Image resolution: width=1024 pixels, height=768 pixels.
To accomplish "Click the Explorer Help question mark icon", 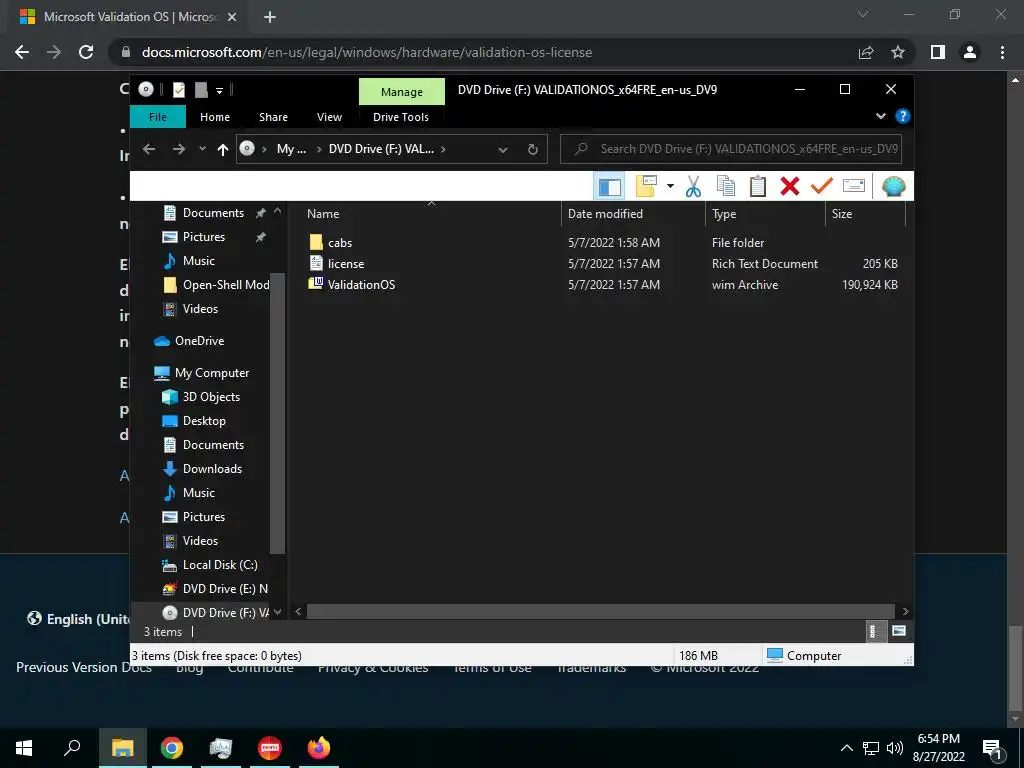I will [903, 116].
